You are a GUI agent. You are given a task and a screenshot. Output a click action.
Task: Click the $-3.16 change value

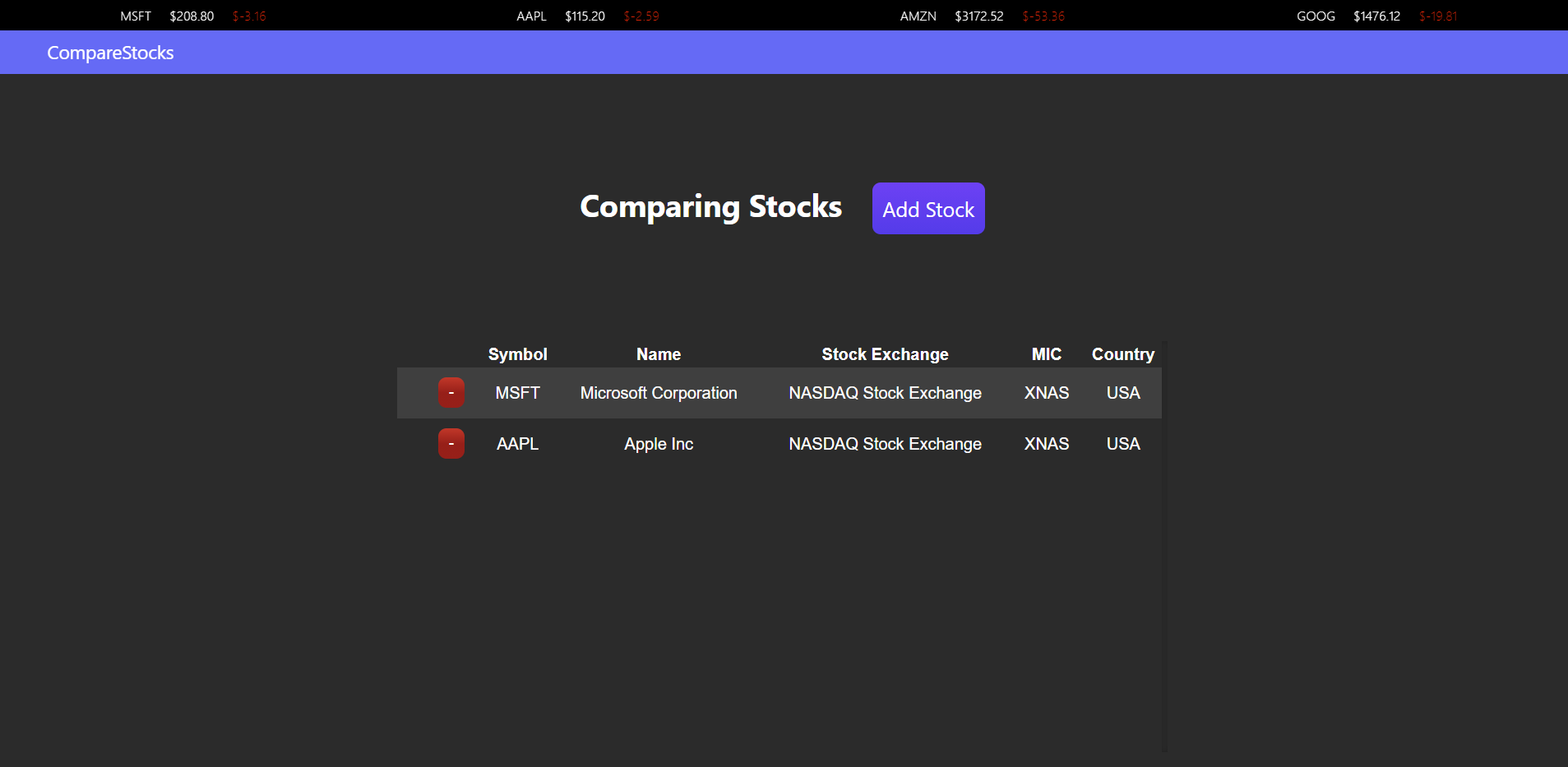pyautogui.click(x=249, y=16)
